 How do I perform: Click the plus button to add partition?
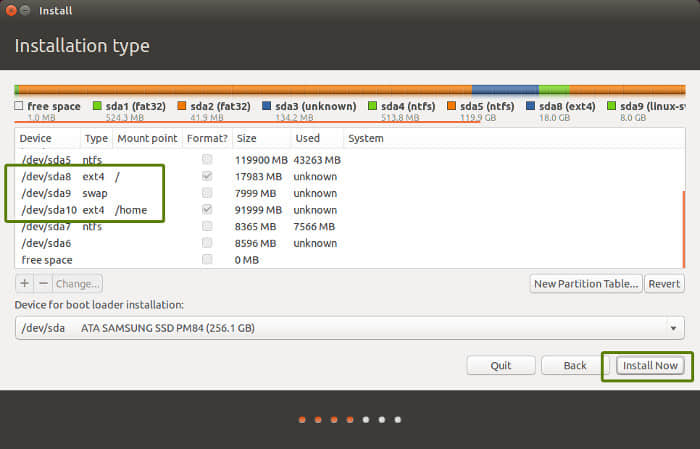click(25, 283)
